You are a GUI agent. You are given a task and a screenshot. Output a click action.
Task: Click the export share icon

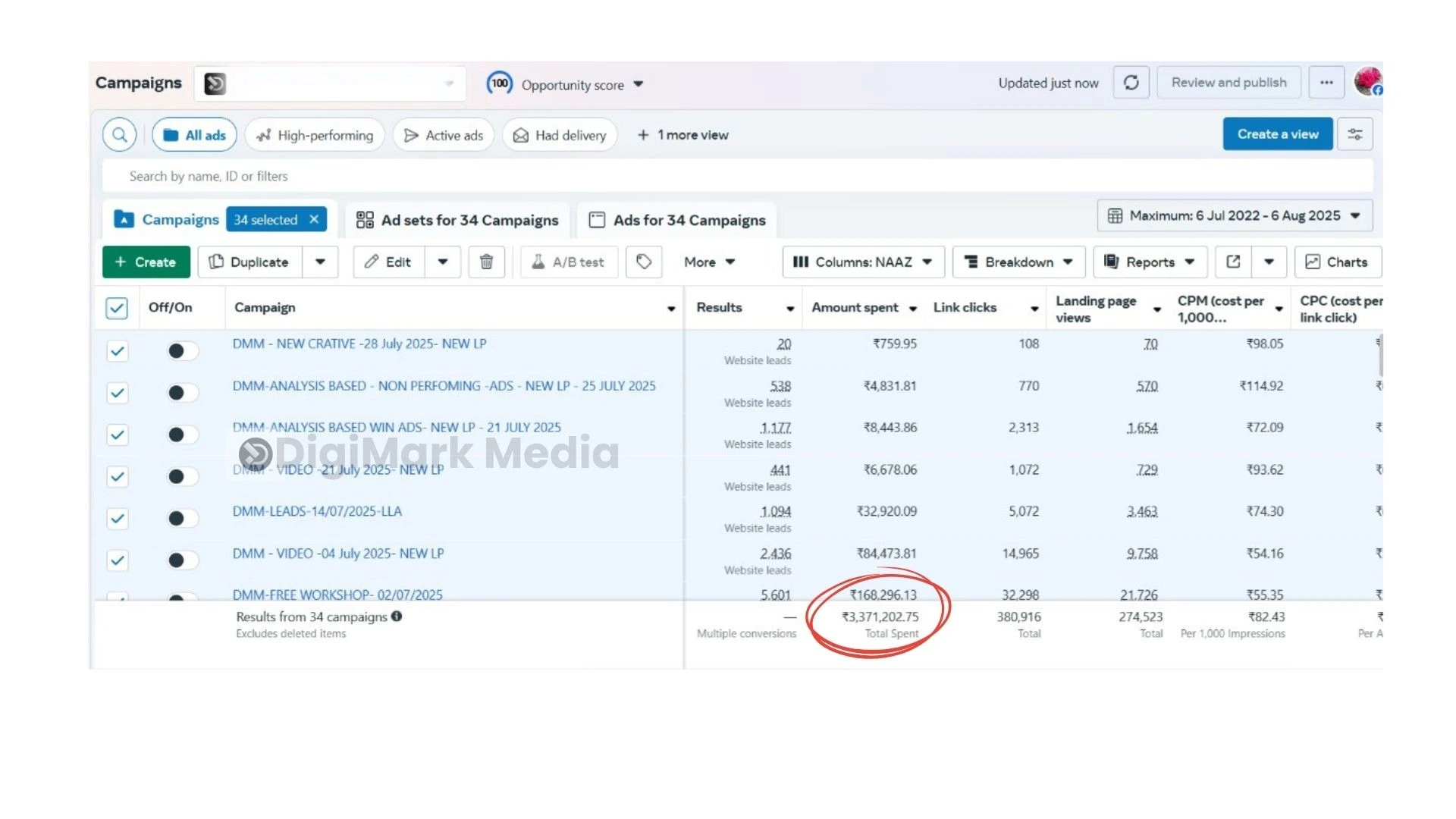(1233, 262)
